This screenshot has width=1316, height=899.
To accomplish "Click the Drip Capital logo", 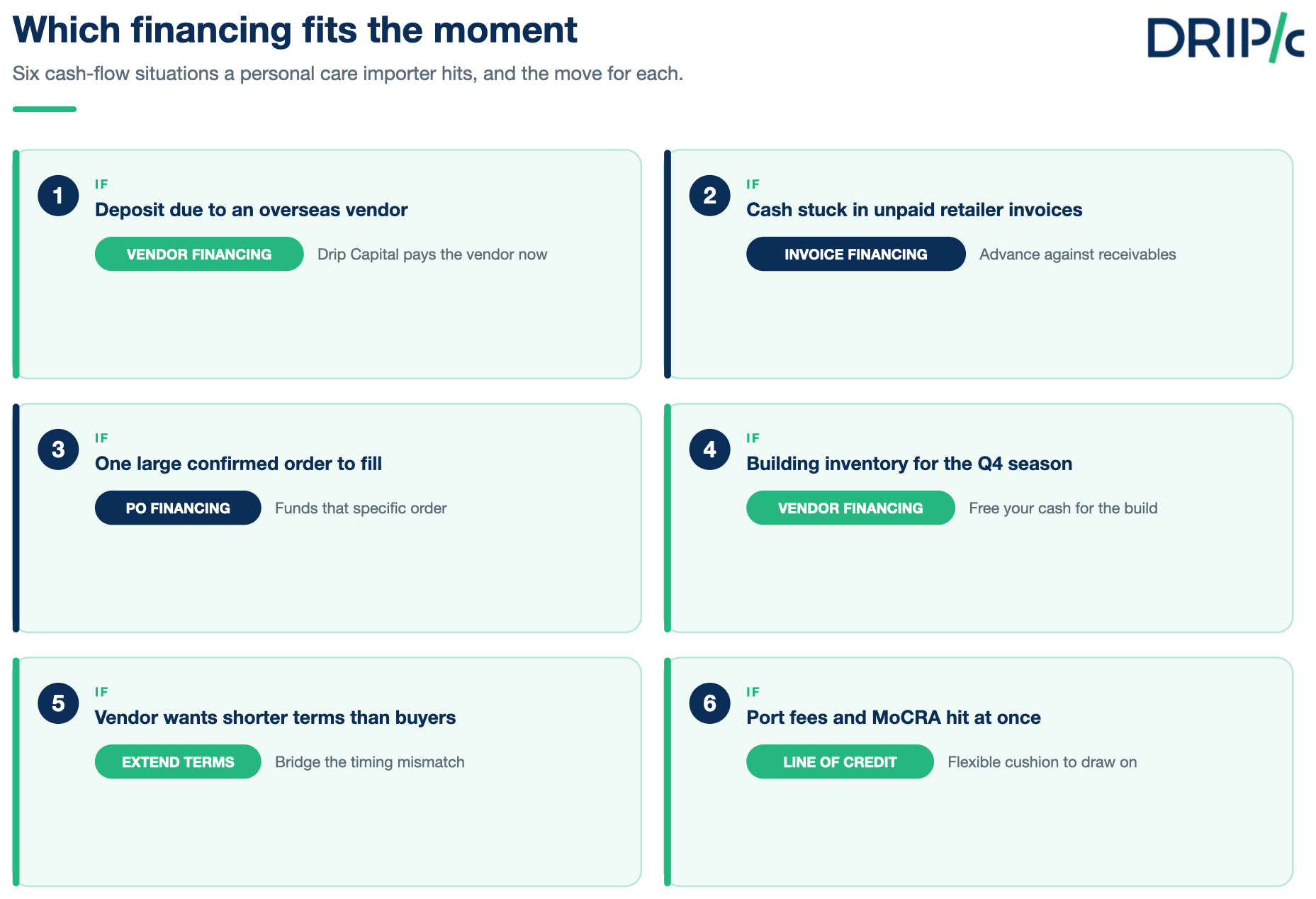I will point(1225,37).
